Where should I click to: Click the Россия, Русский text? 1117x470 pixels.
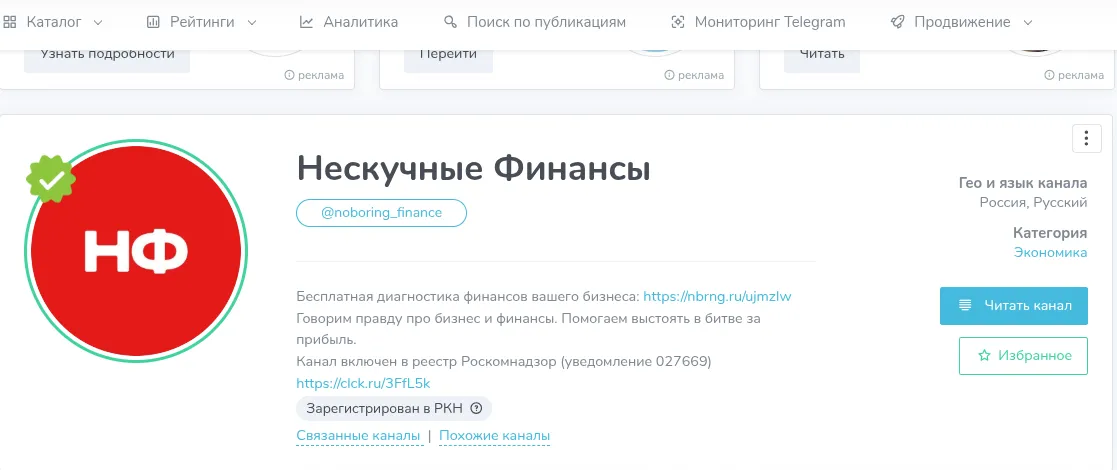point(1034,203)
